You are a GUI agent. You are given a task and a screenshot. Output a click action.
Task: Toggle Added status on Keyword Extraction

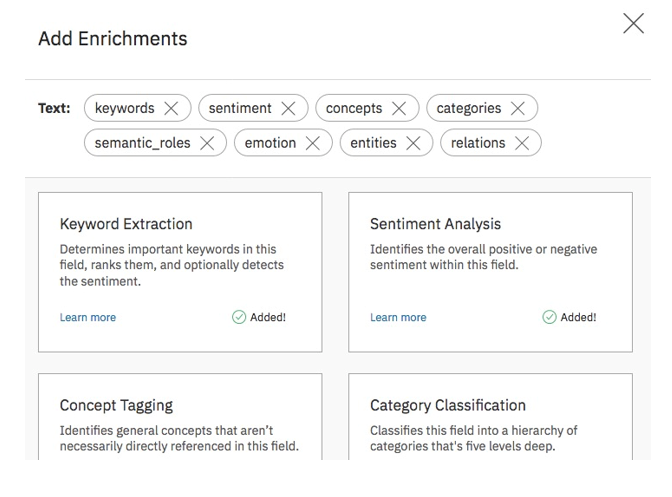(259, 317)
